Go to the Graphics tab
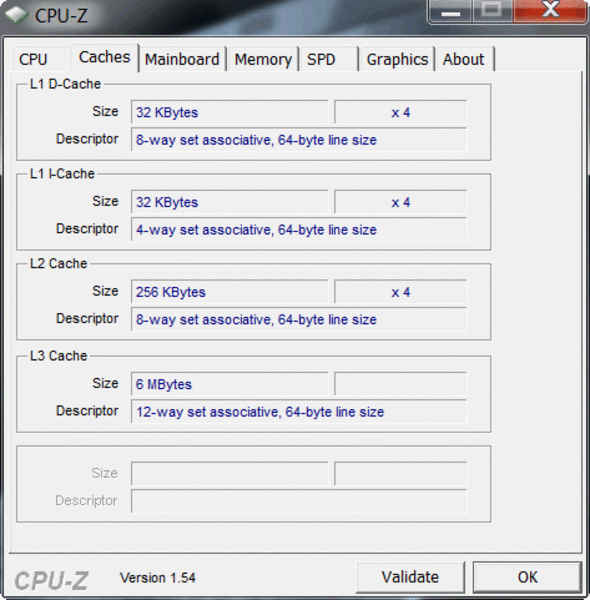The height and width of the screenshot is (600, 590). pos(397,59)
